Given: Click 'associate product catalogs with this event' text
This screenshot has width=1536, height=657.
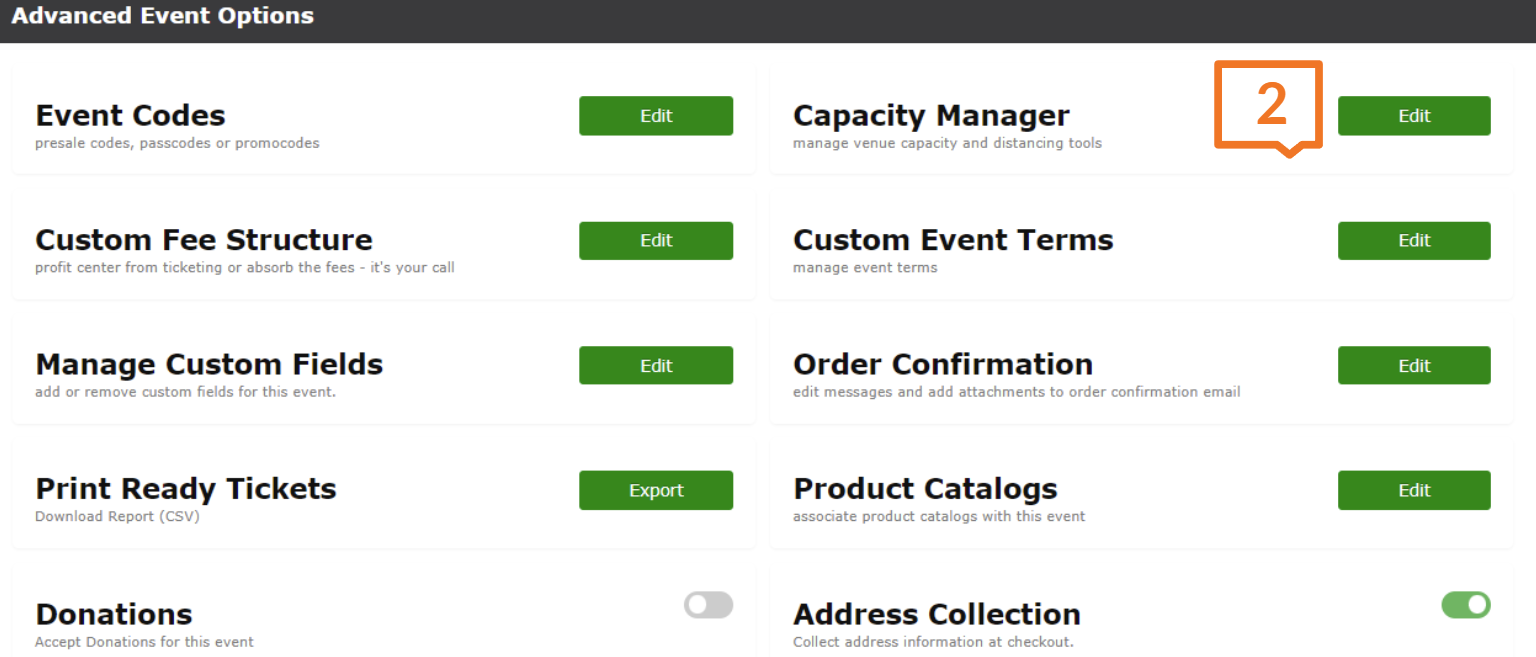Looking at the screenshot, I should (939, 517).
